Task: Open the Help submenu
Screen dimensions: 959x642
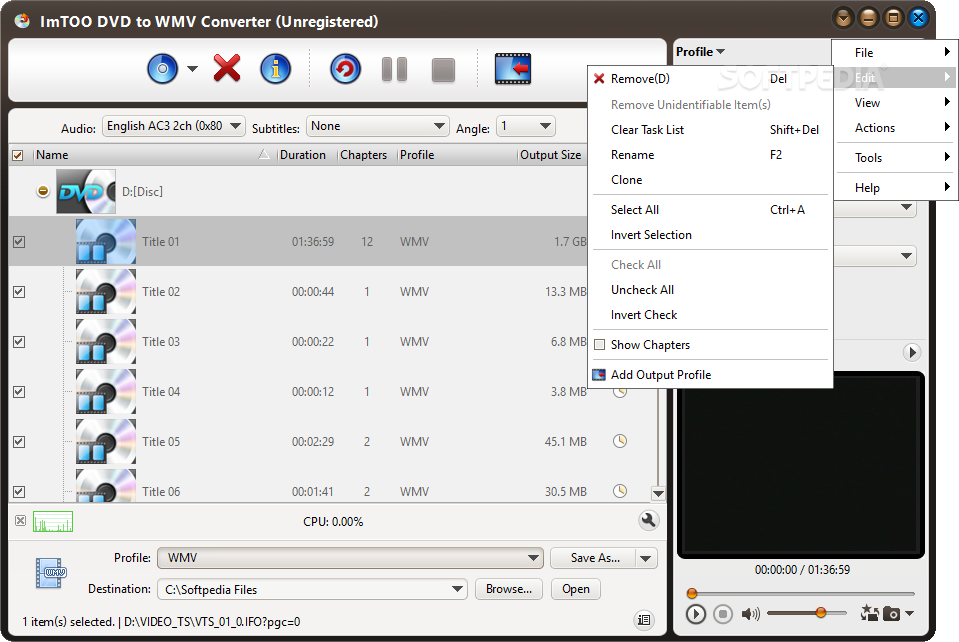Action: click(895, 188)
